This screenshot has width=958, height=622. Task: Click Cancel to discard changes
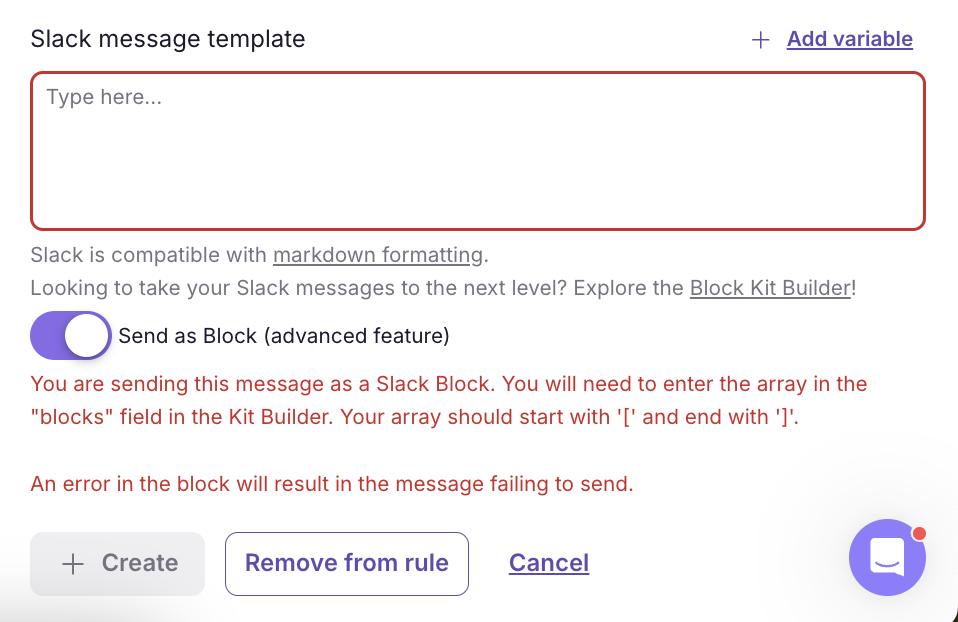pos(548,563)
